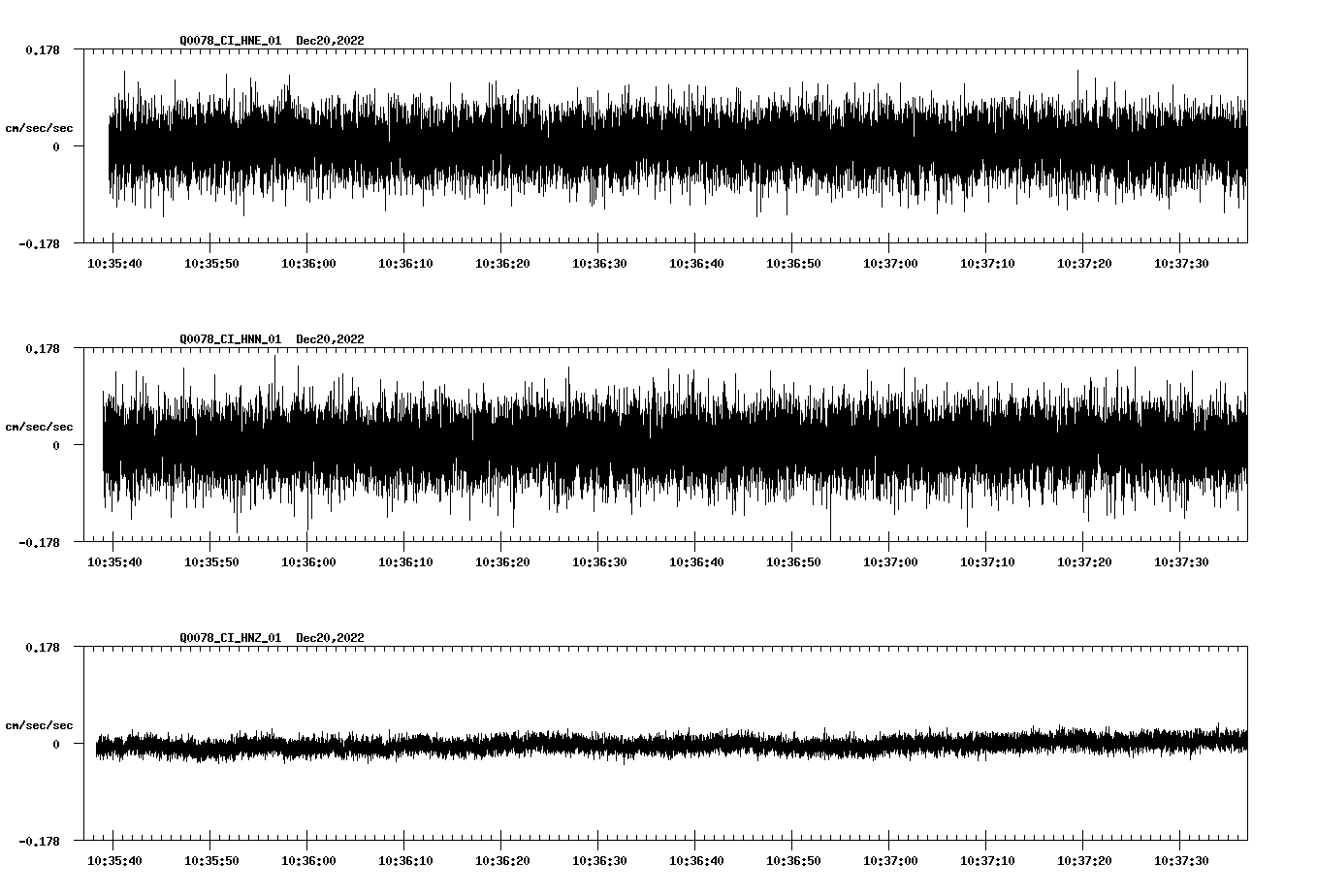The image size is (1317, 896).
Task: Click the HNZ plot 0.178 upper axis value
Action: (x=42, y=648)
